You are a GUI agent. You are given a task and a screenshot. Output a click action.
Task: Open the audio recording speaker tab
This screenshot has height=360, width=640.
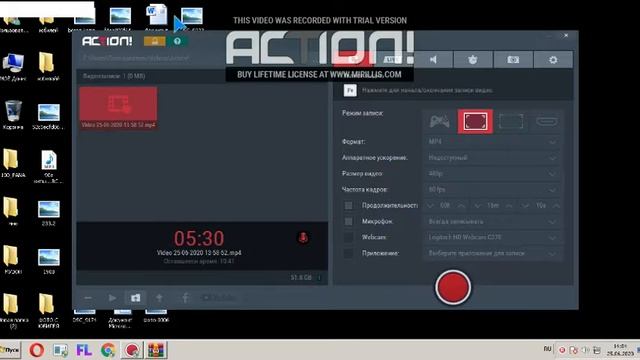pyautogui.click(x=433, y=60)
